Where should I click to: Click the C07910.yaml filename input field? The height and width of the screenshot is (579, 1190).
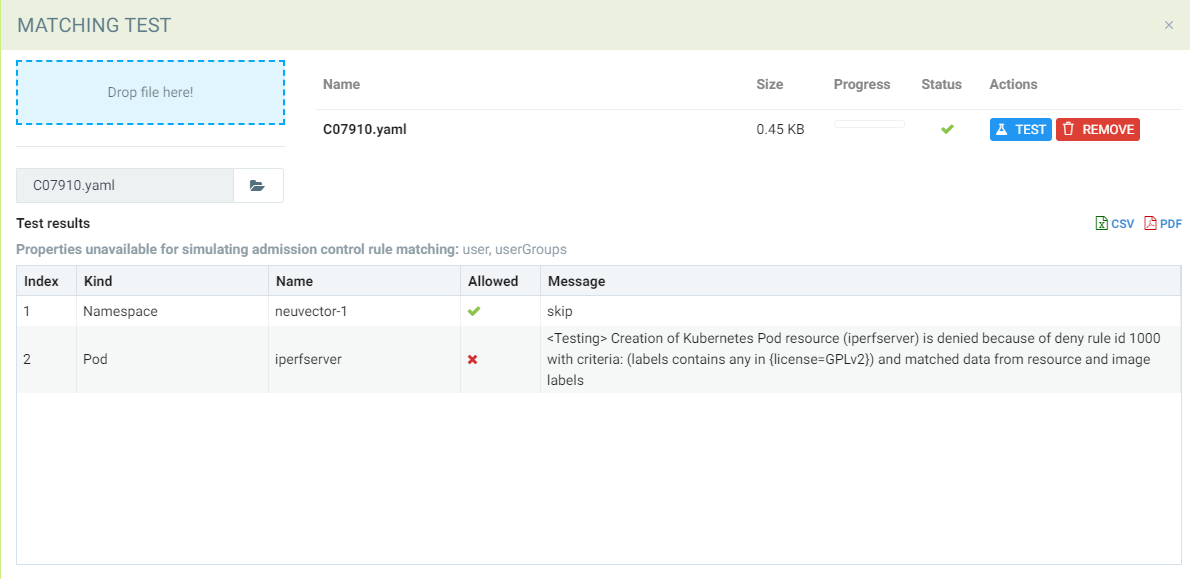pyautogui.click(x=124, y=186)
